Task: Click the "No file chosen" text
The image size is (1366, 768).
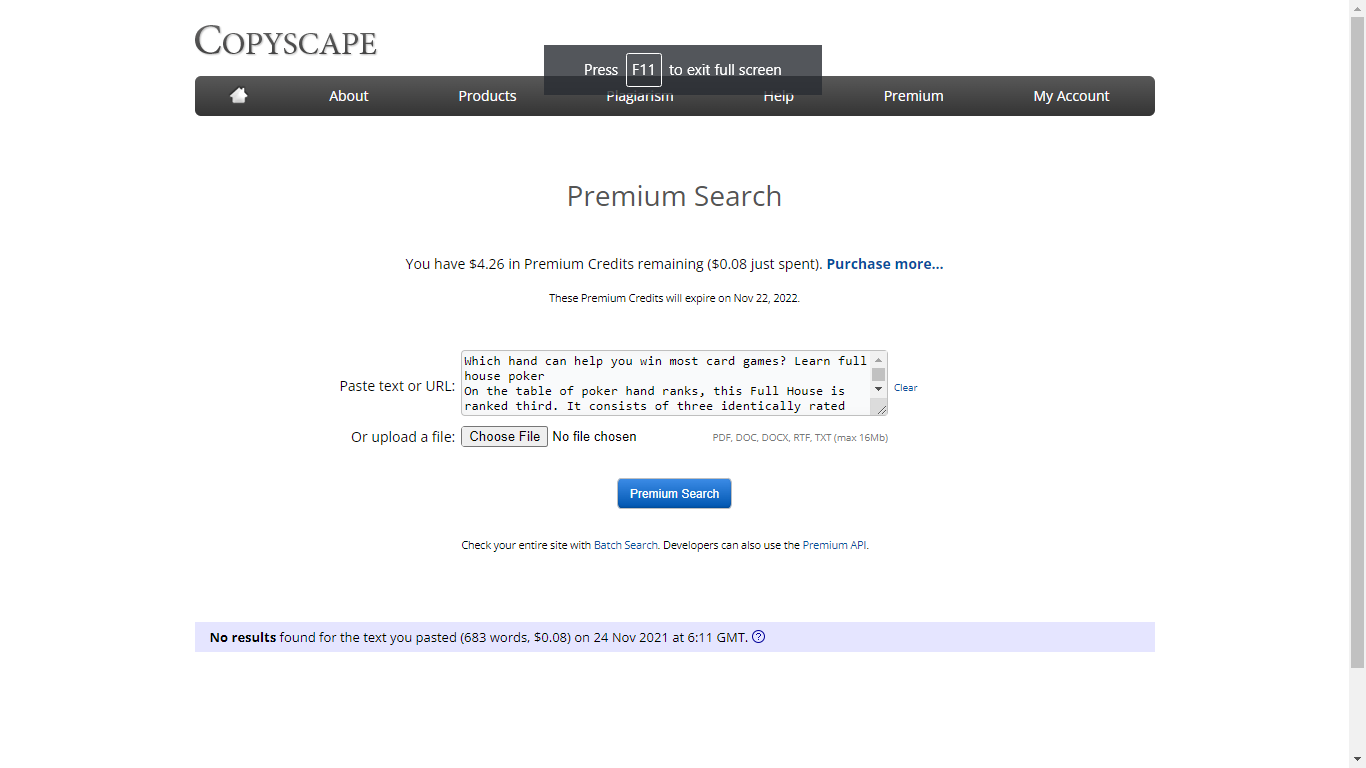Action: (x=594, y=436)
